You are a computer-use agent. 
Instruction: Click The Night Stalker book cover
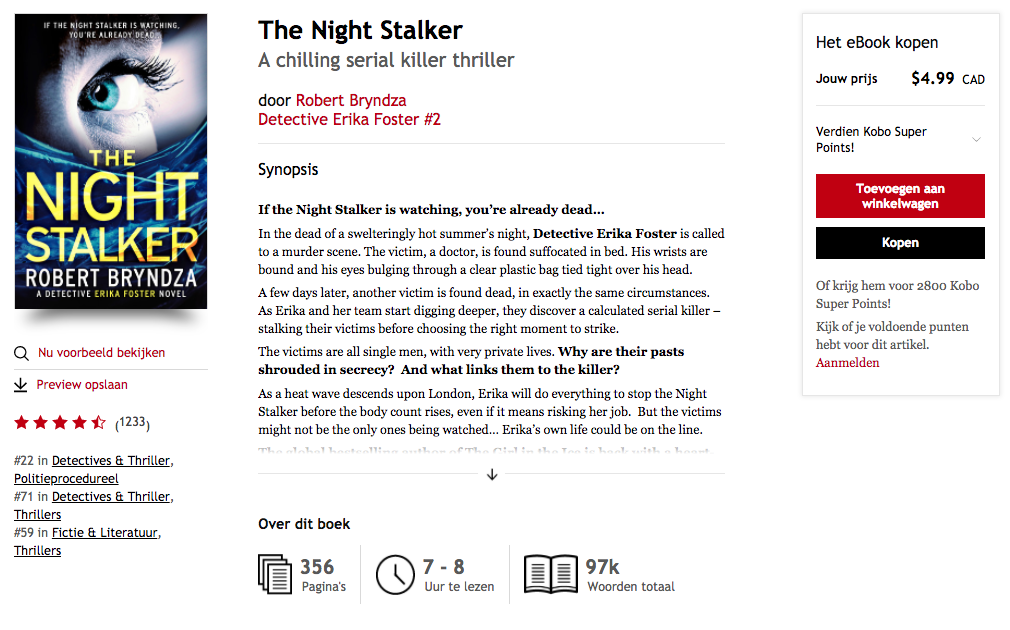[x=111, y=161]
